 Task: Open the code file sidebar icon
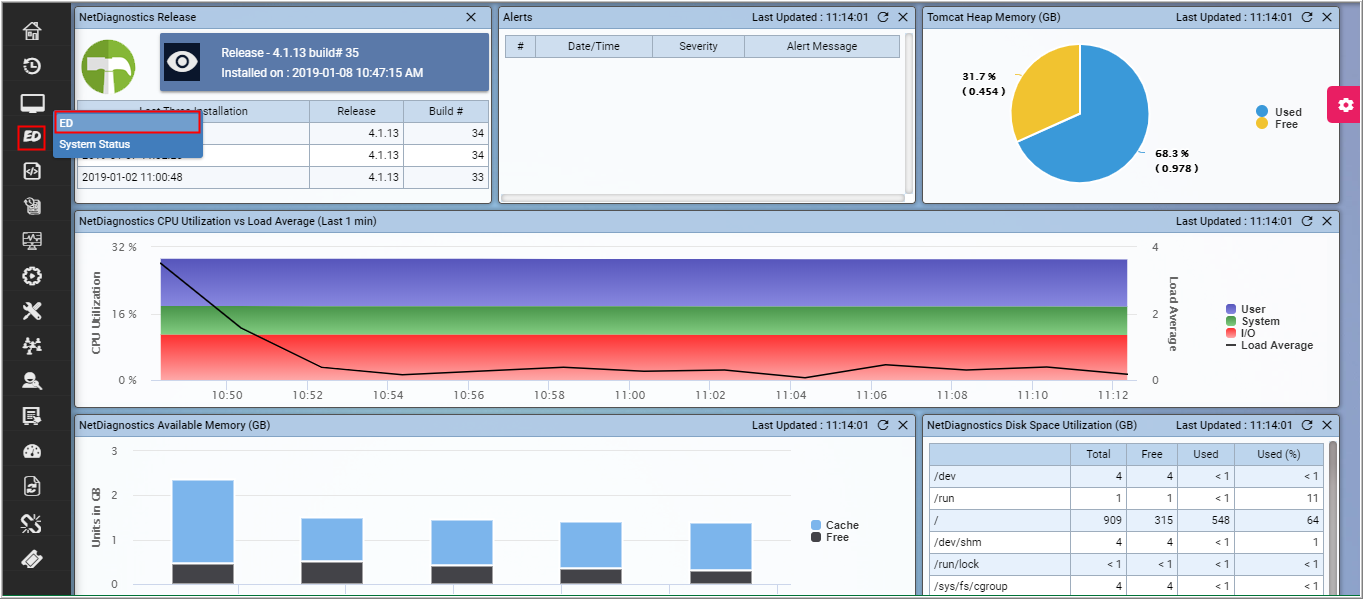click(x=32, y=171)
